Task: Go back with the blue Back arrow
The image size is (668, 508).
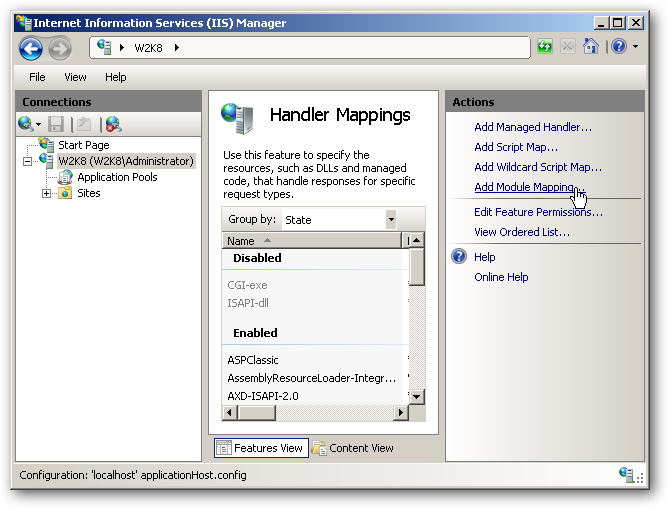Action: [31, 49]
